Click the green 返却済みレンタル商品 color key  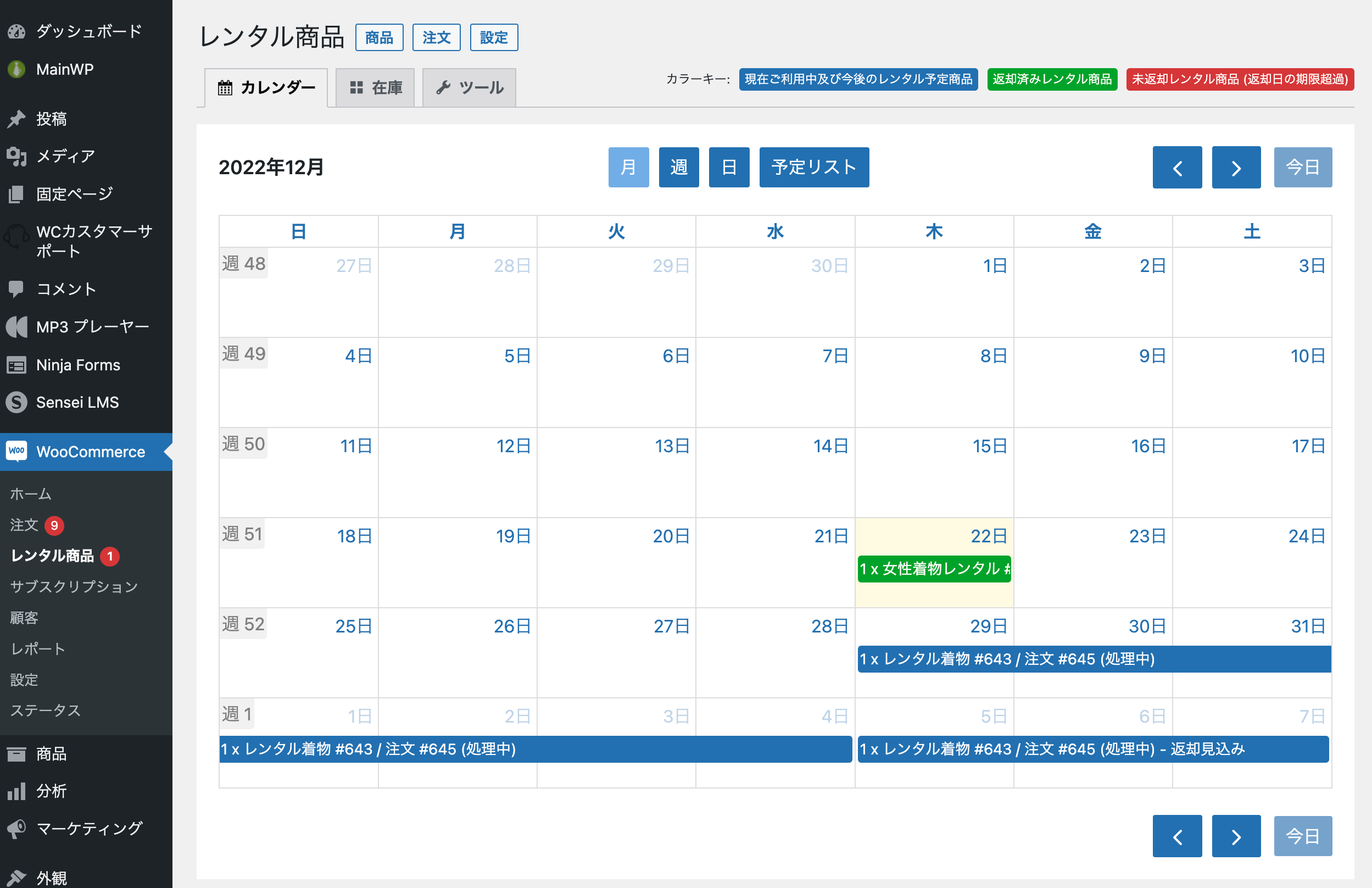tap(1052, 79)
